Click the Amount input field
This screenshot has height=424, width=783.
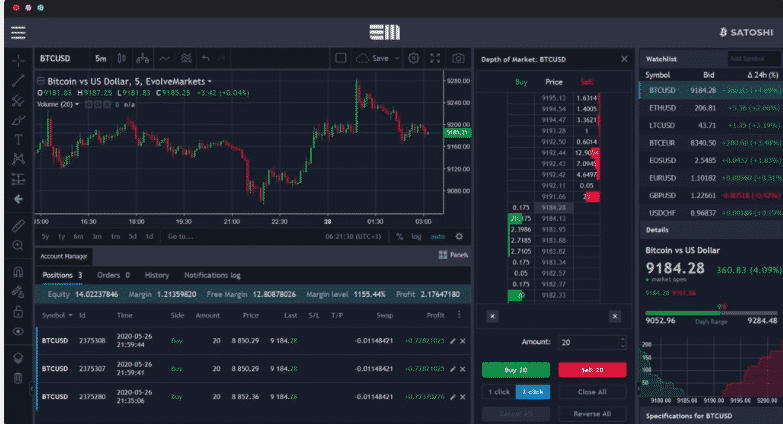(x=586, y=343)
